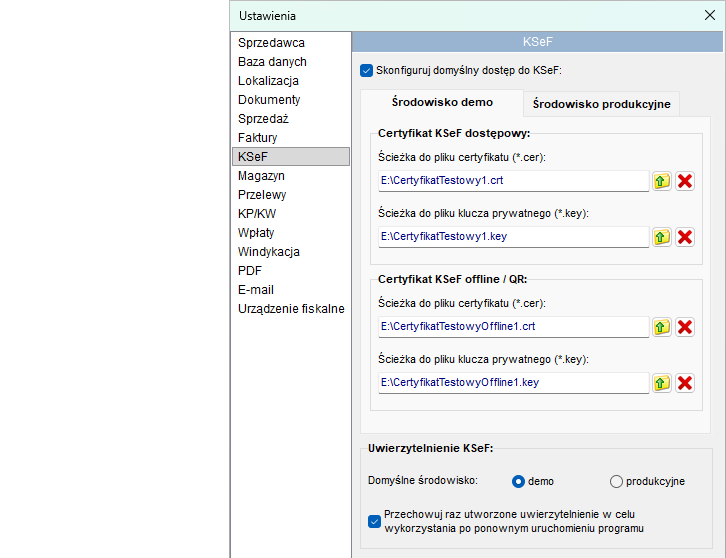Clear the online KSeF private key path

tap(685, 237)
